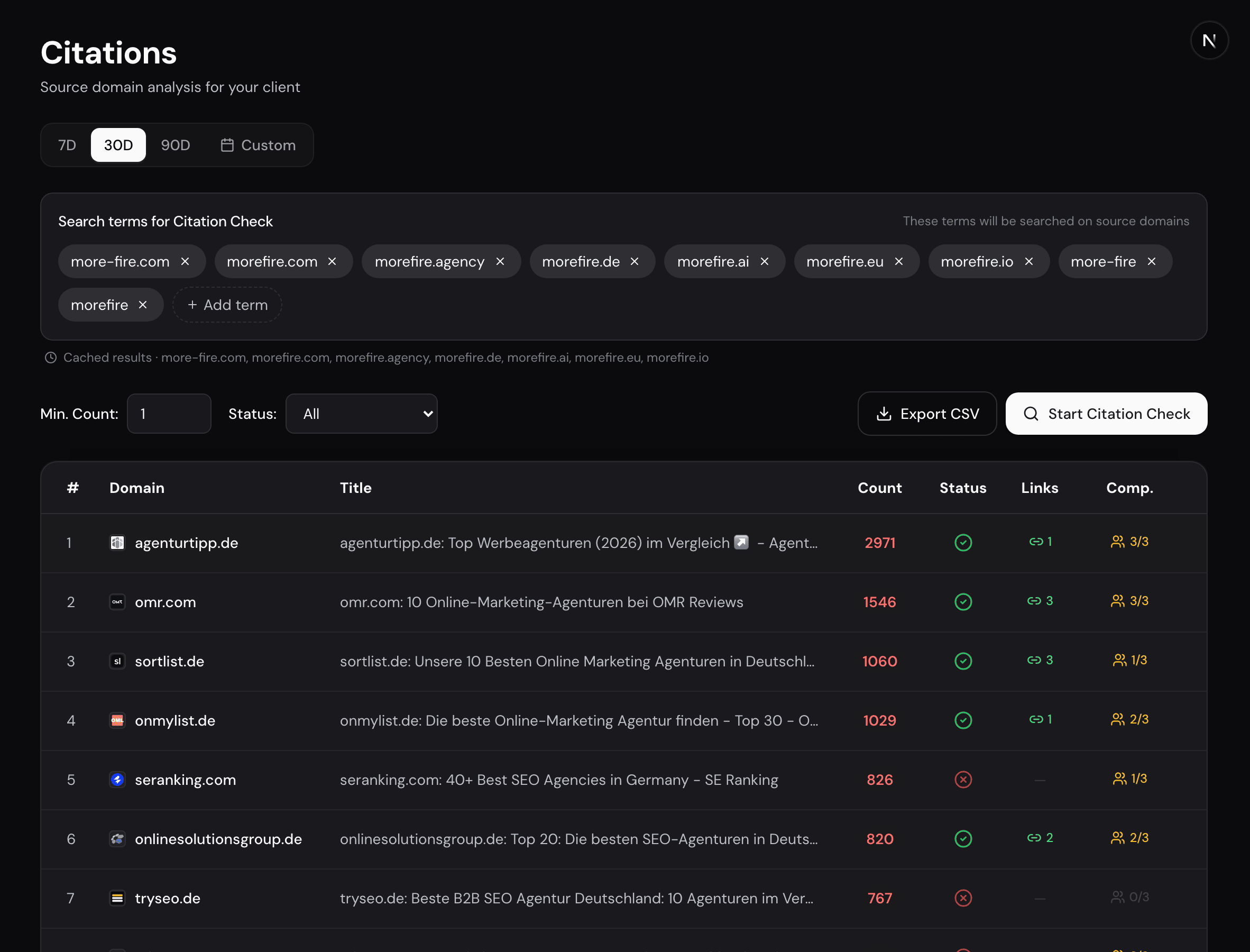Viewport: 1250px width, 952px height.
Task: Open the onmylist.de domain
Action: coord(175,720)
